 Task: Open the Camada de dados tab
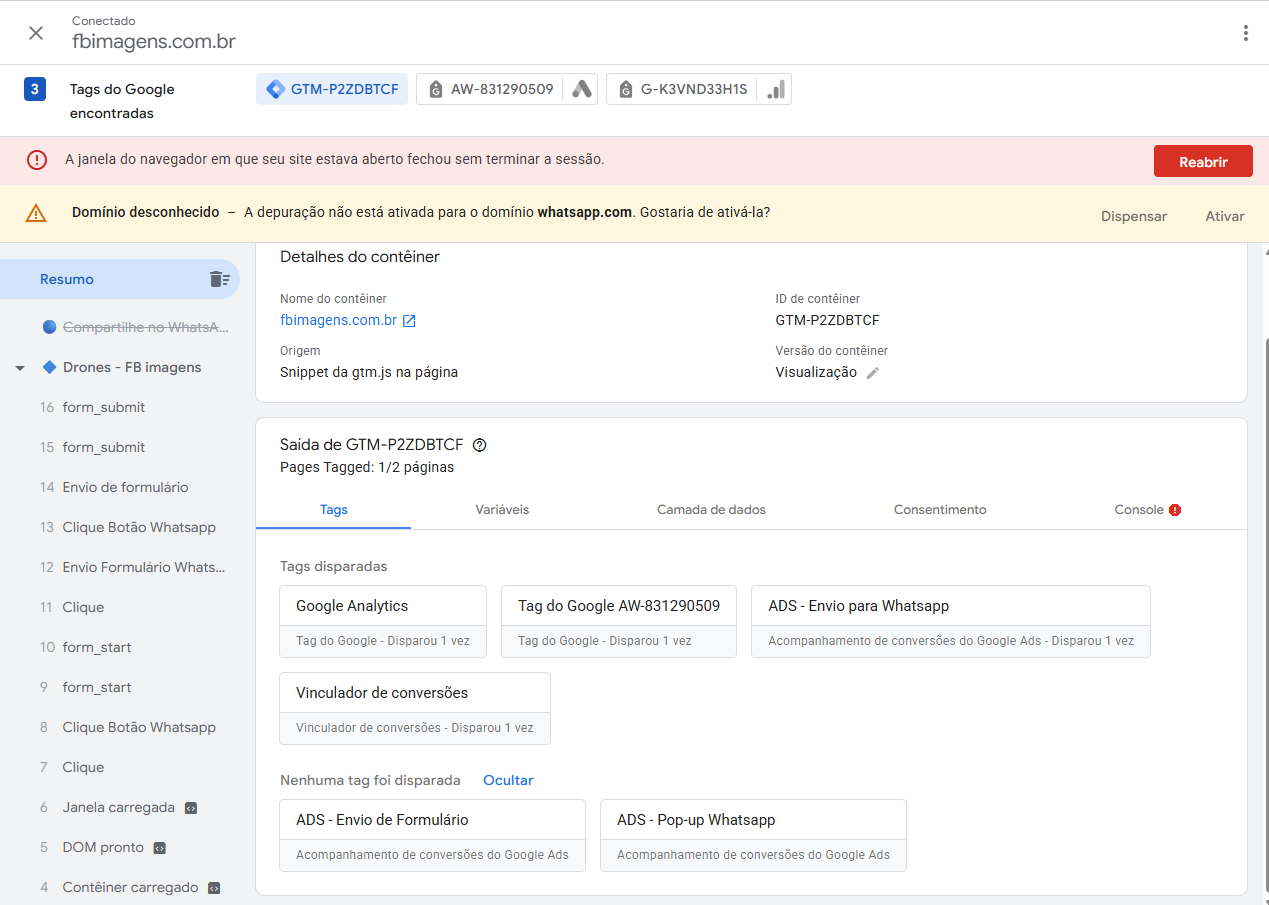pyautogui.click(x=711, y=510)
